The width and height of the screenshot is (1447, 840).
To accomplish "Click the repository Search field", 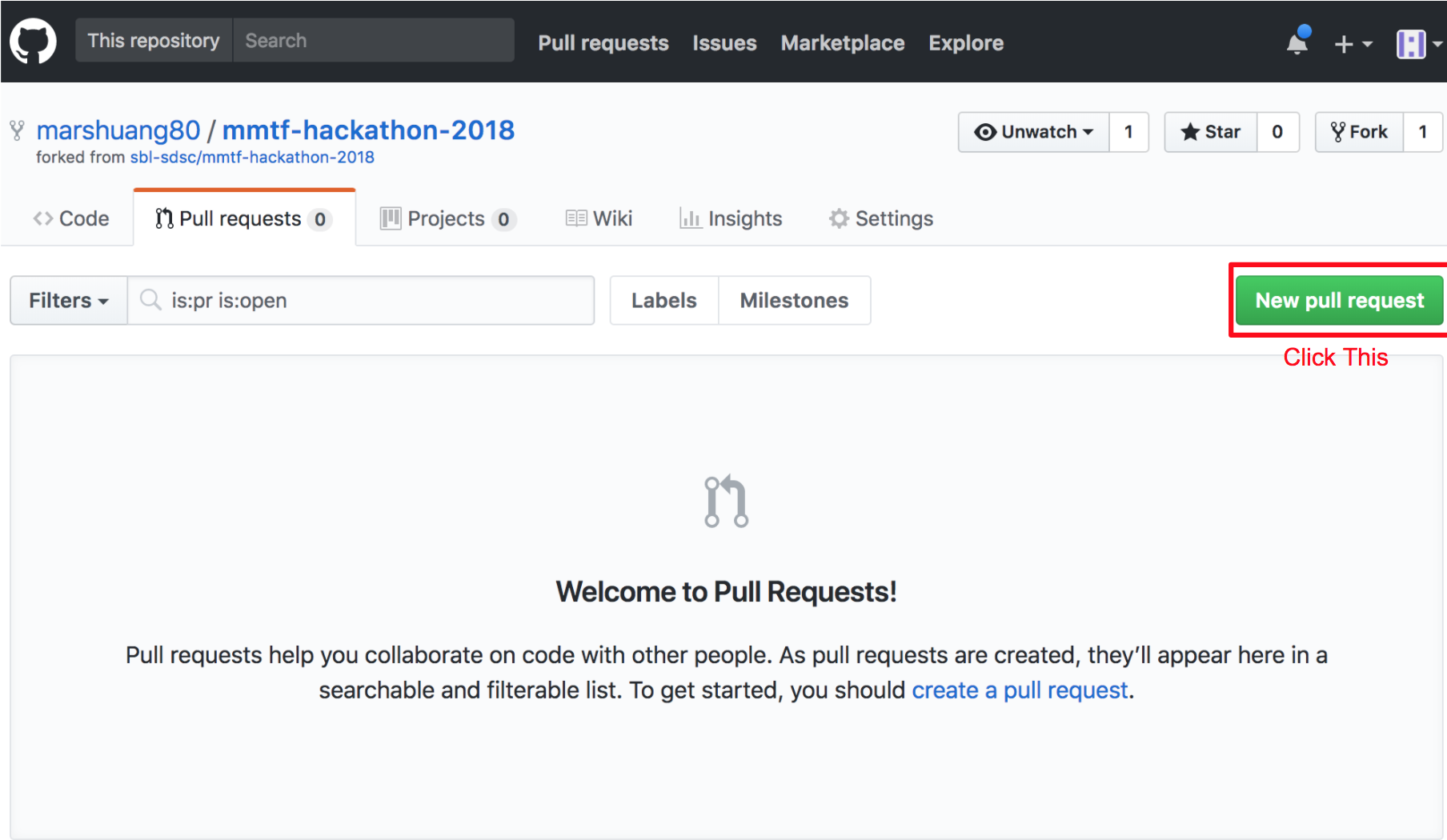I will [x=374, y=40].
